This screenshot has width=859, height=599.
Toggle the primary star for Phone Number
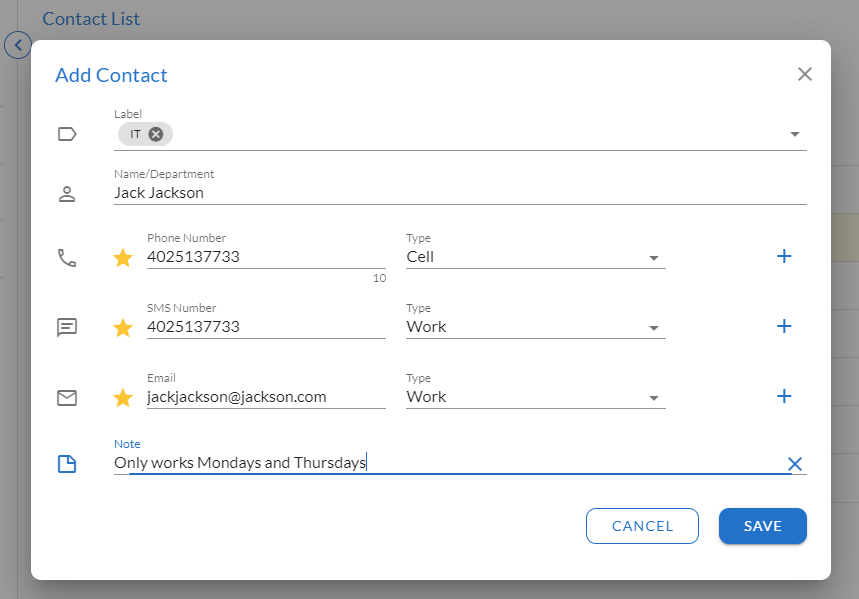(123, 258)
